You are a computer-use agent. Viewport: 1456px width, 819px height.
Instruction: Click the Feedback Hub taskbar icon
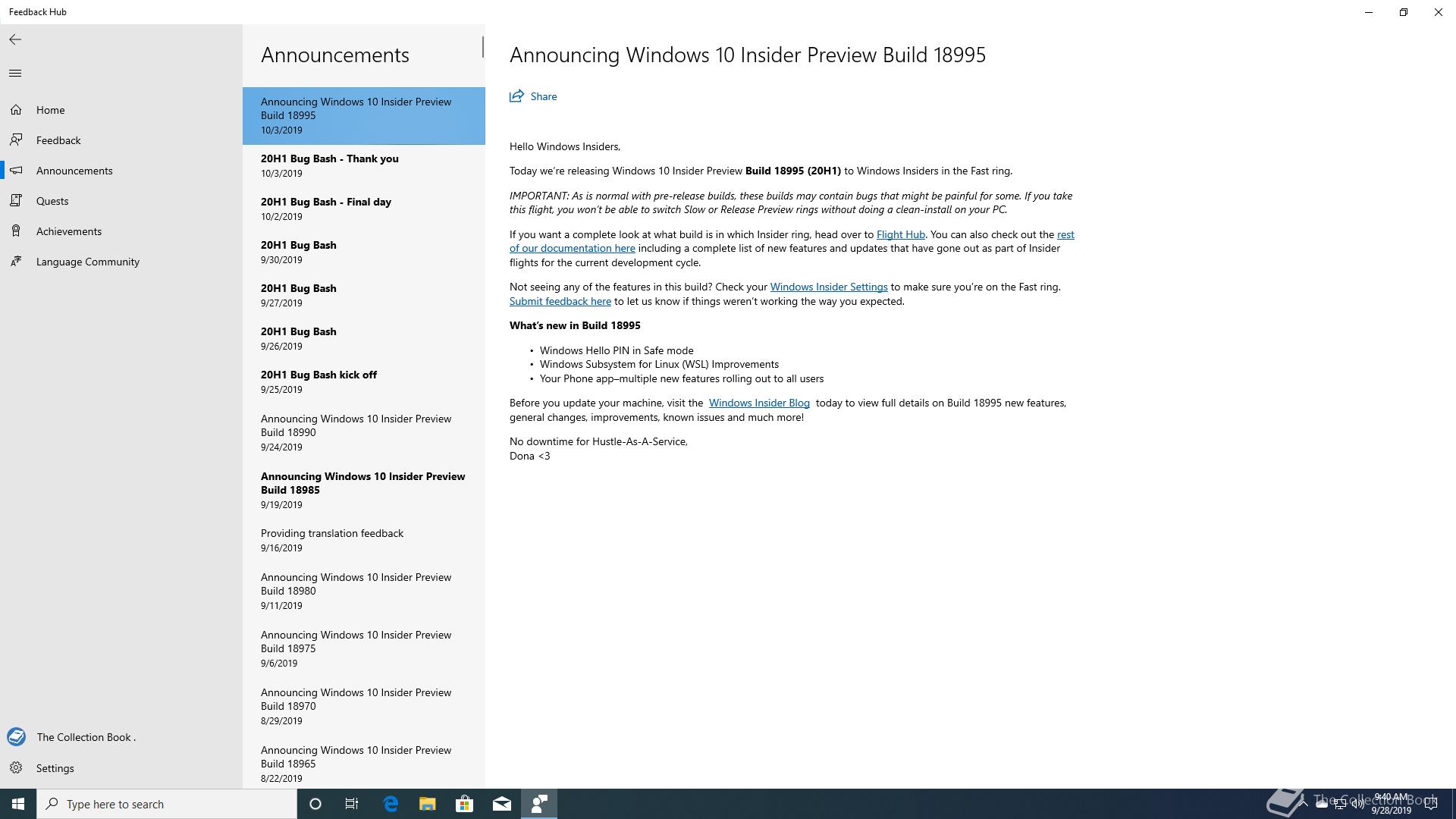539,804
